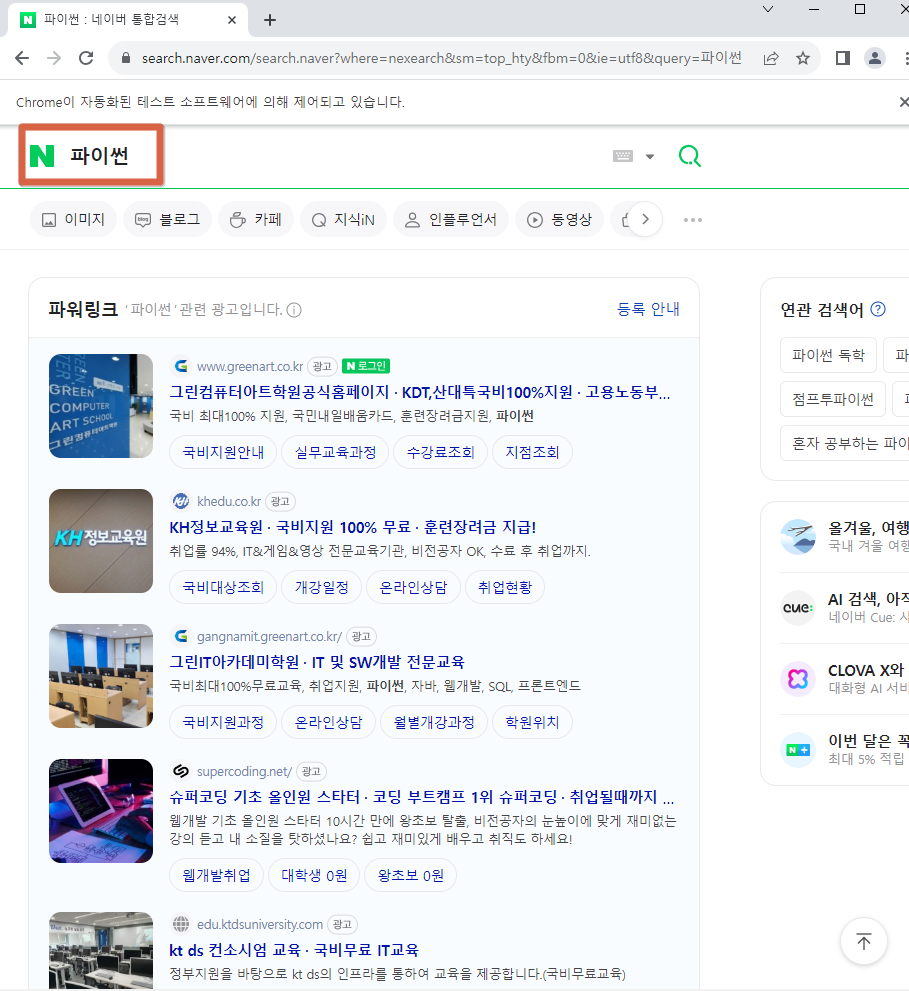Click the 실무교육과정 button
This screenshot has width=909, height=991.
point(335,452)
